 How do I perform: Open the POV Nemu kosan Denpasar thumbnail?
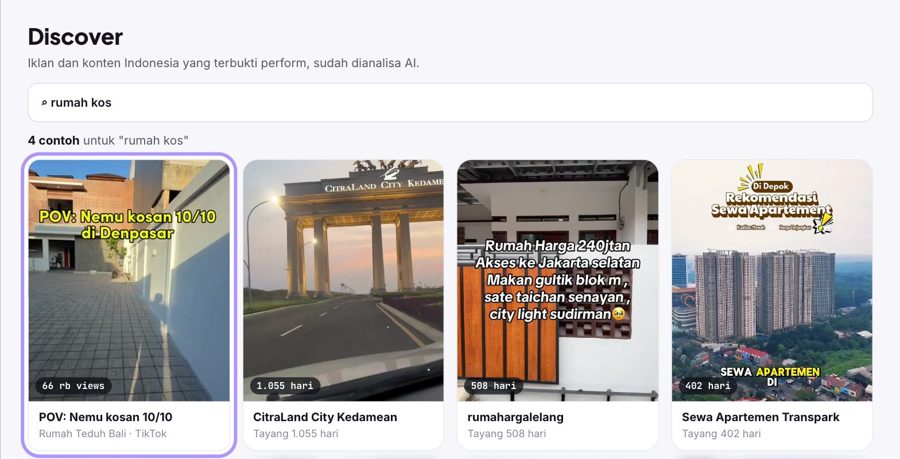click(129, 281)
